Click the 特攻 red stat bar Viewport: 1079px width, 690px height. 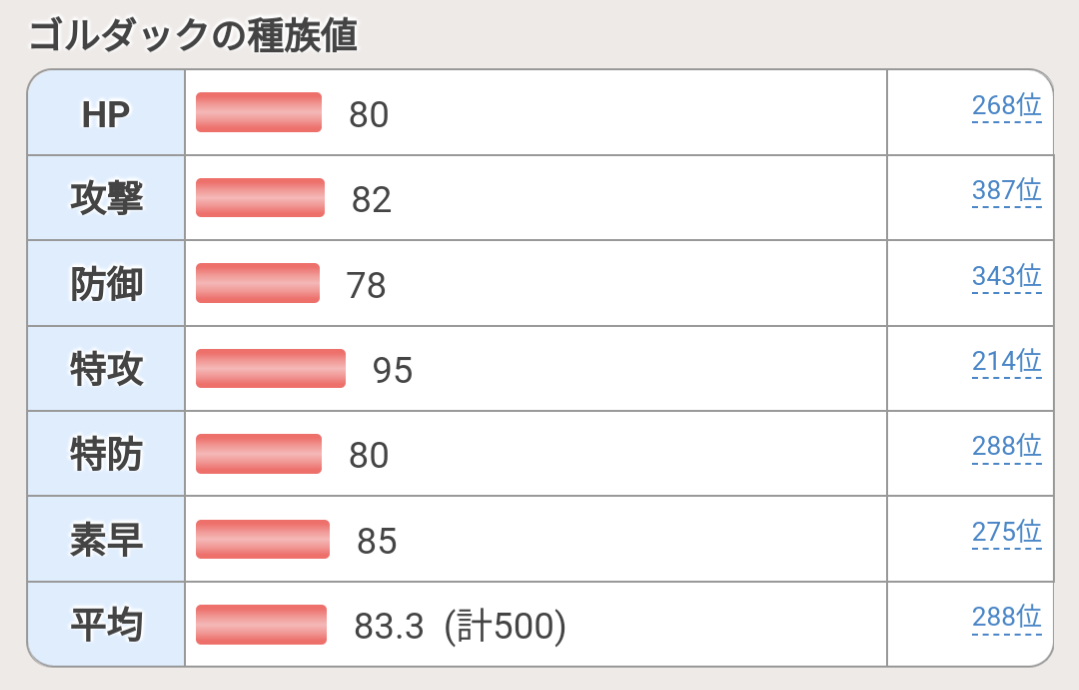tap(270, 369)
